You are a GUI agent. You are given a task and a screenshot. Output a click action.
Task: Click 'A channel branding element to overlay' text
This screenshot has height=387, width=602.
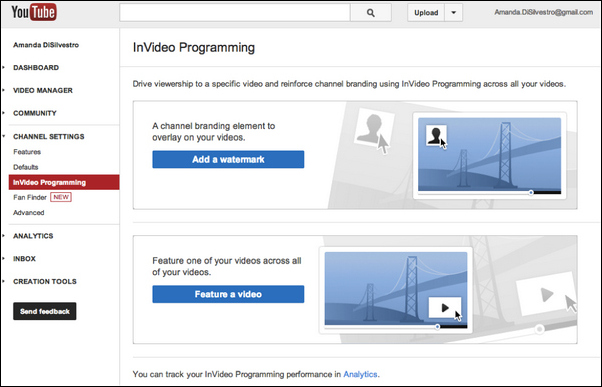[213, 131]
